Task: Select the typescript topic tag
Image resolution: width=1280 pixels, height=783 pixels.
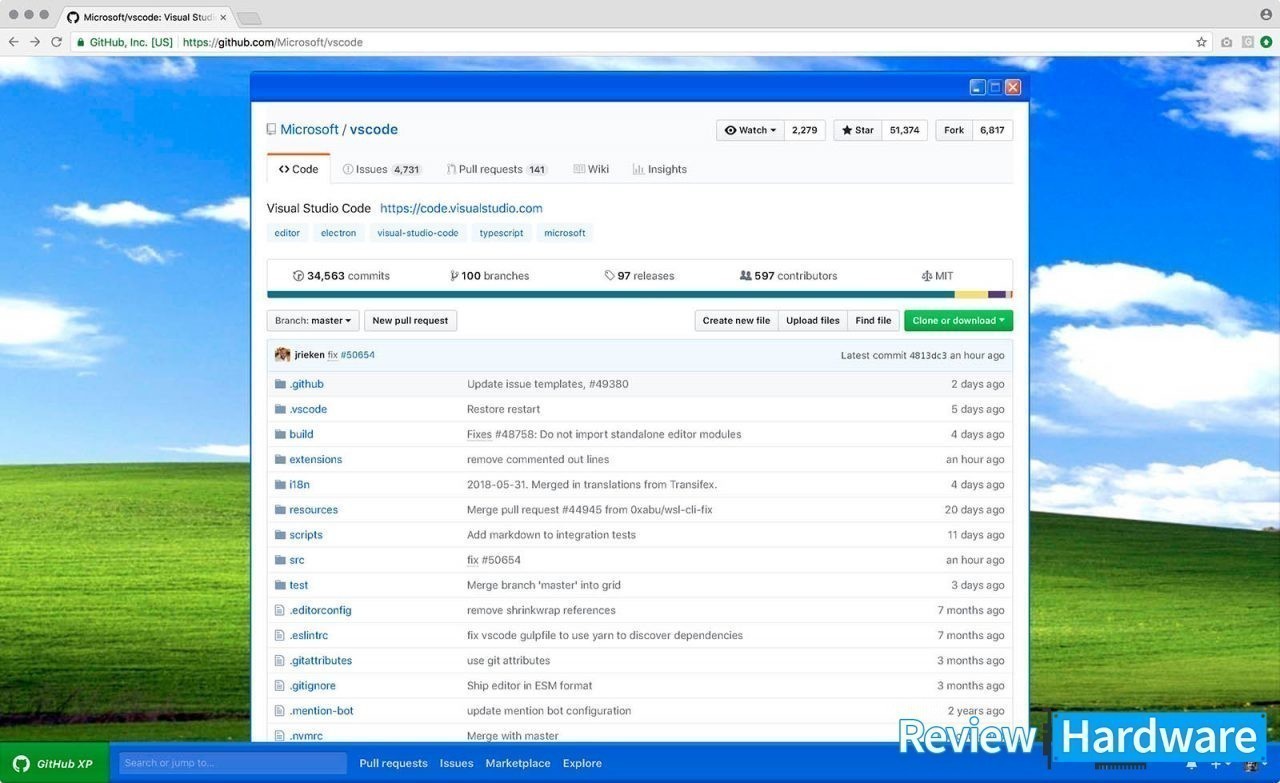Action: (x=501, y=233)
